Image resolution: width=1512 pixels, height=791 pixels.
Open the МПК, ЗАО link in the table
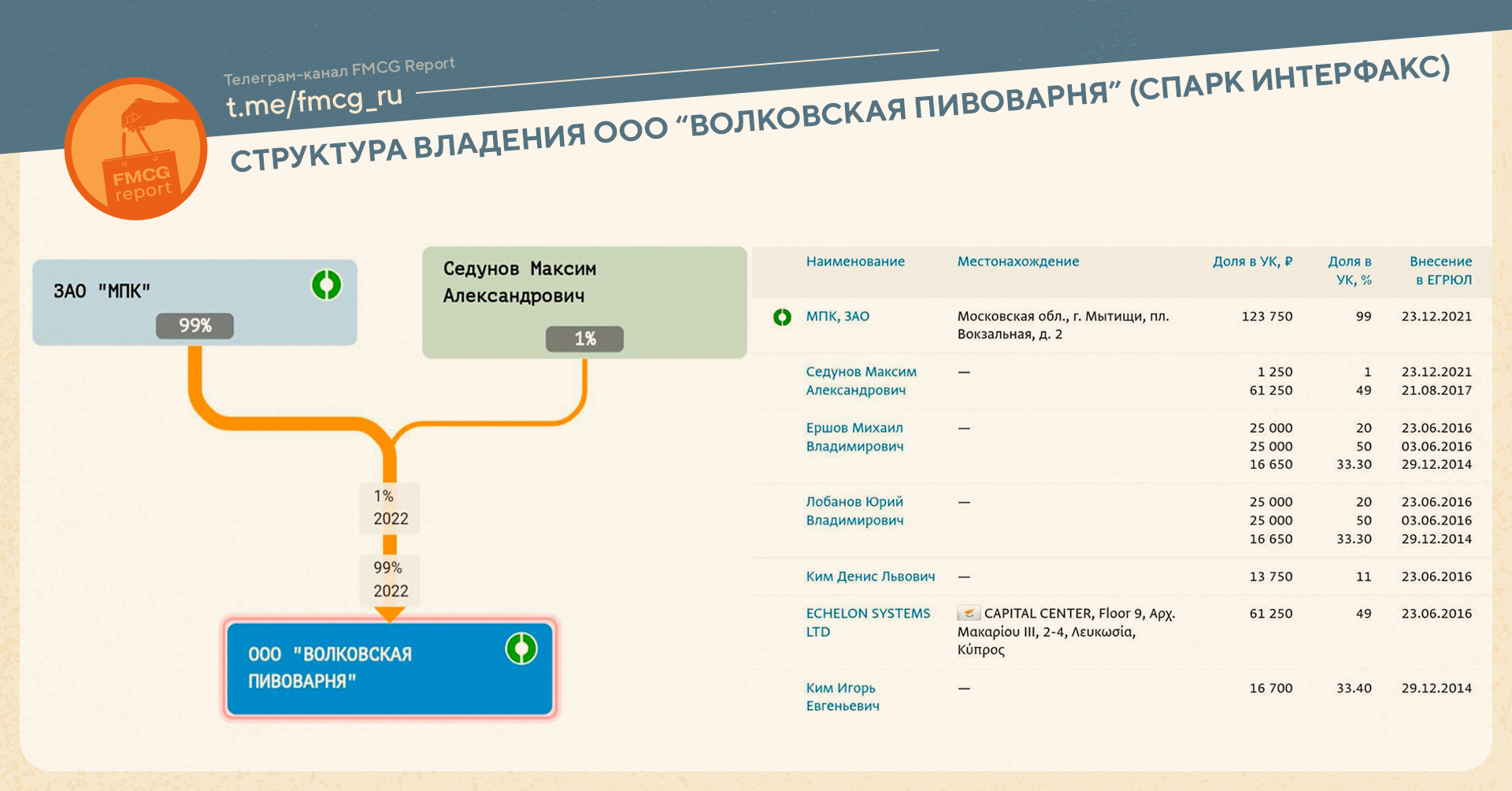tap(837, 316)
